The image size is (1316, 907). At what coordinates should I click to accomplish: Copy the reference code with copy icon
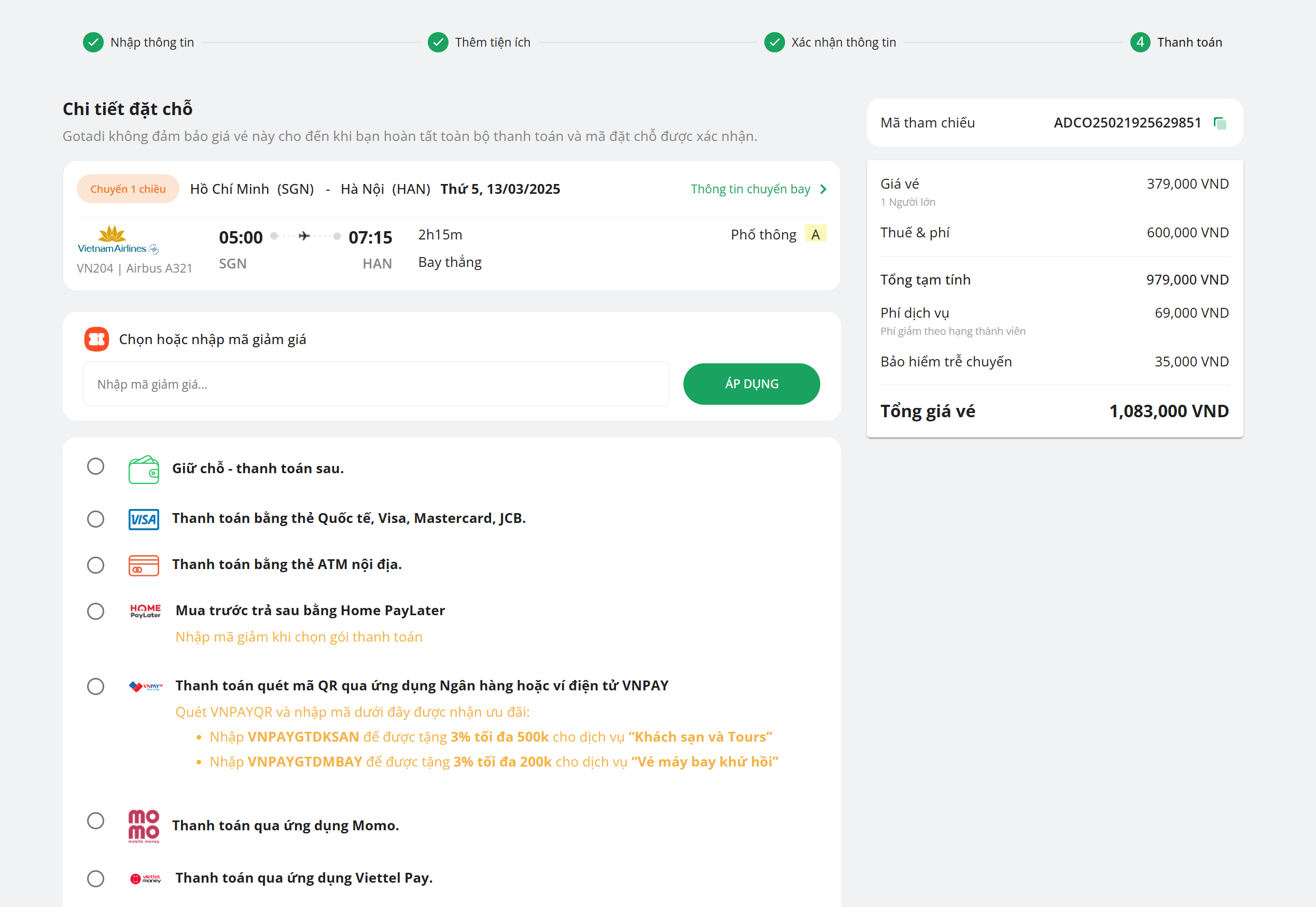[1220, 123]
